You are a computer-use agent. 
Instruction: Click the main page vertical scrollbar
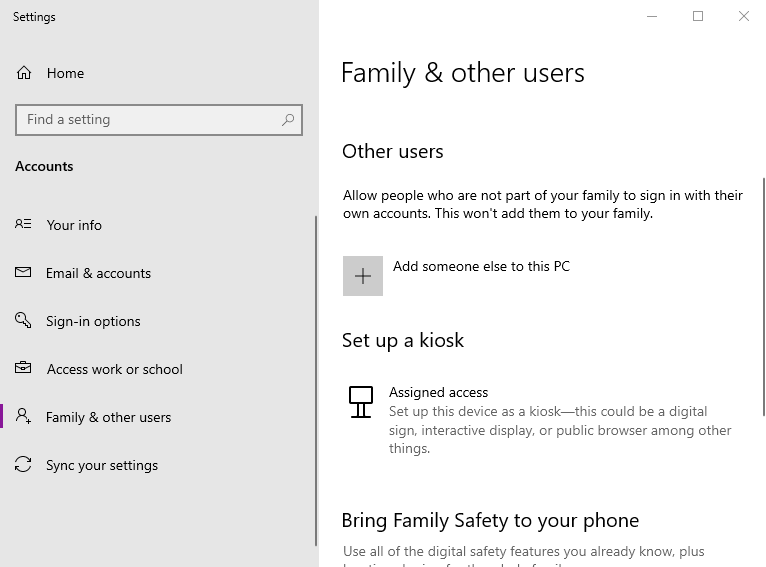[763, 300]
